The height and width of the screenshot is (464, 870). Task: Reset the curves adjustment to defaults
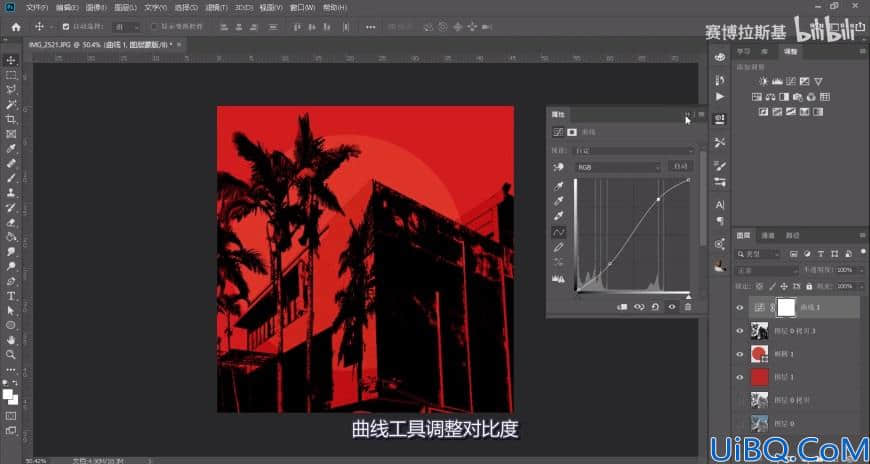pos(655,306)
